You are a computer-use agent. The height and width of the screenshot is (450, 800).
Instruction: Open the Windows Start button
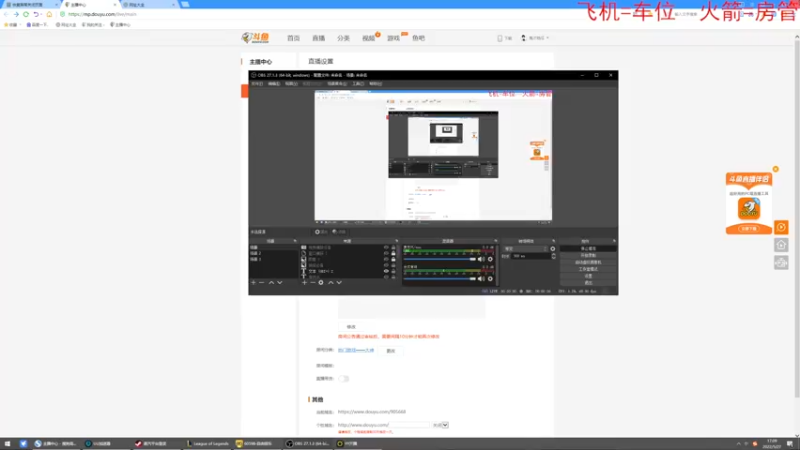[7, 444]
